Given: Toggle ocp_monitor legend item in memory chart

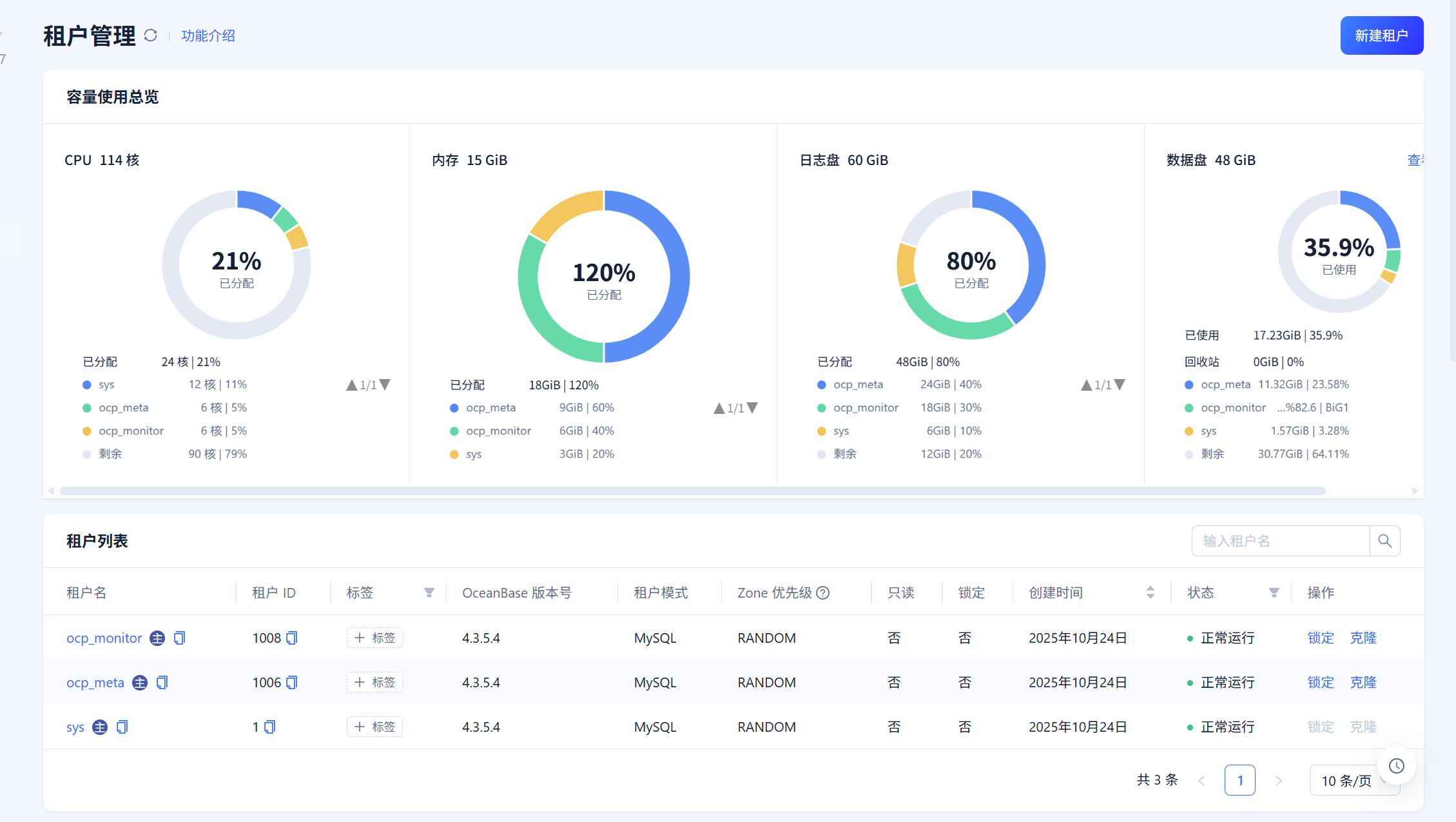Looking at the screenshot, I should [x=498, y=431].
